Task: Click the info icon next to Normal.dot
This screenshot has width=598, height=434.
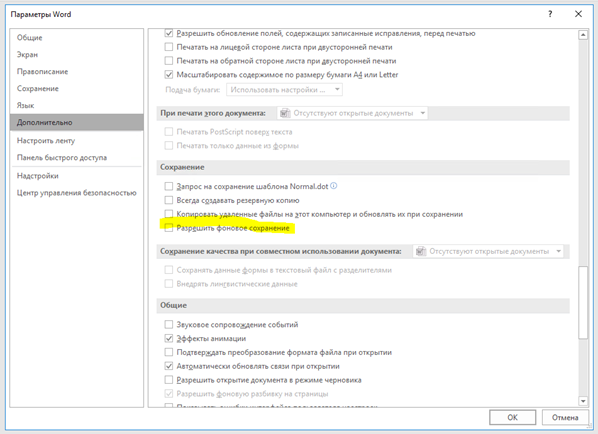Action: [334, 186]
